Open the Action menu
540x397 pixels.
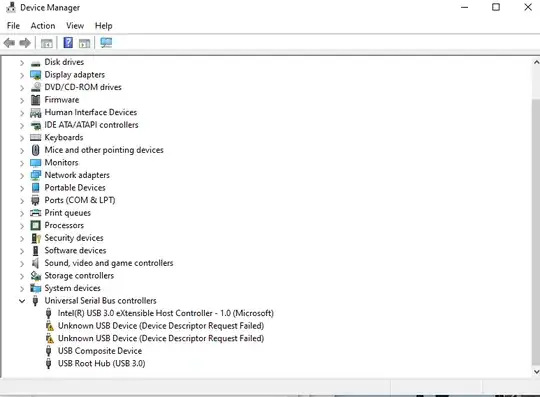(43, 26)
